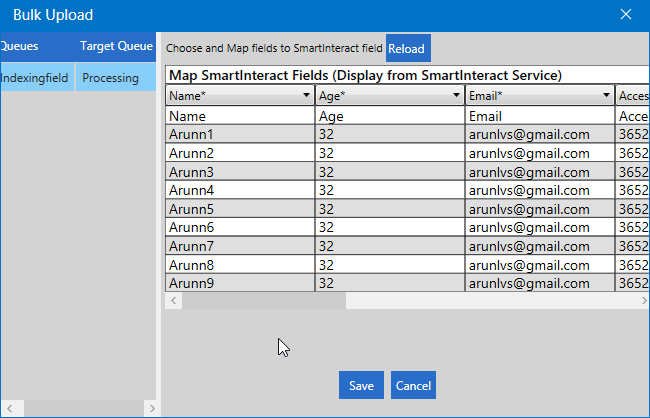
Task: Click the Save button
Action: (x=361, y=385)
